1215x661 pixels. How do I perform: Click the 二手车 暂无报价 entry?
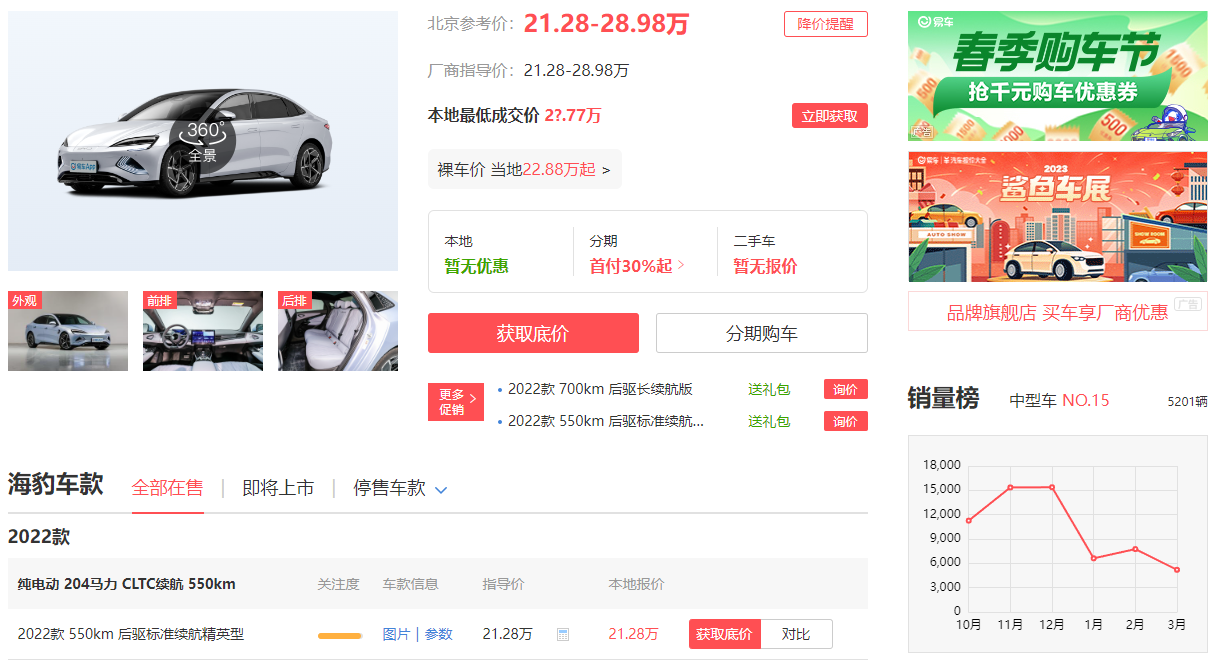(766, 254)
